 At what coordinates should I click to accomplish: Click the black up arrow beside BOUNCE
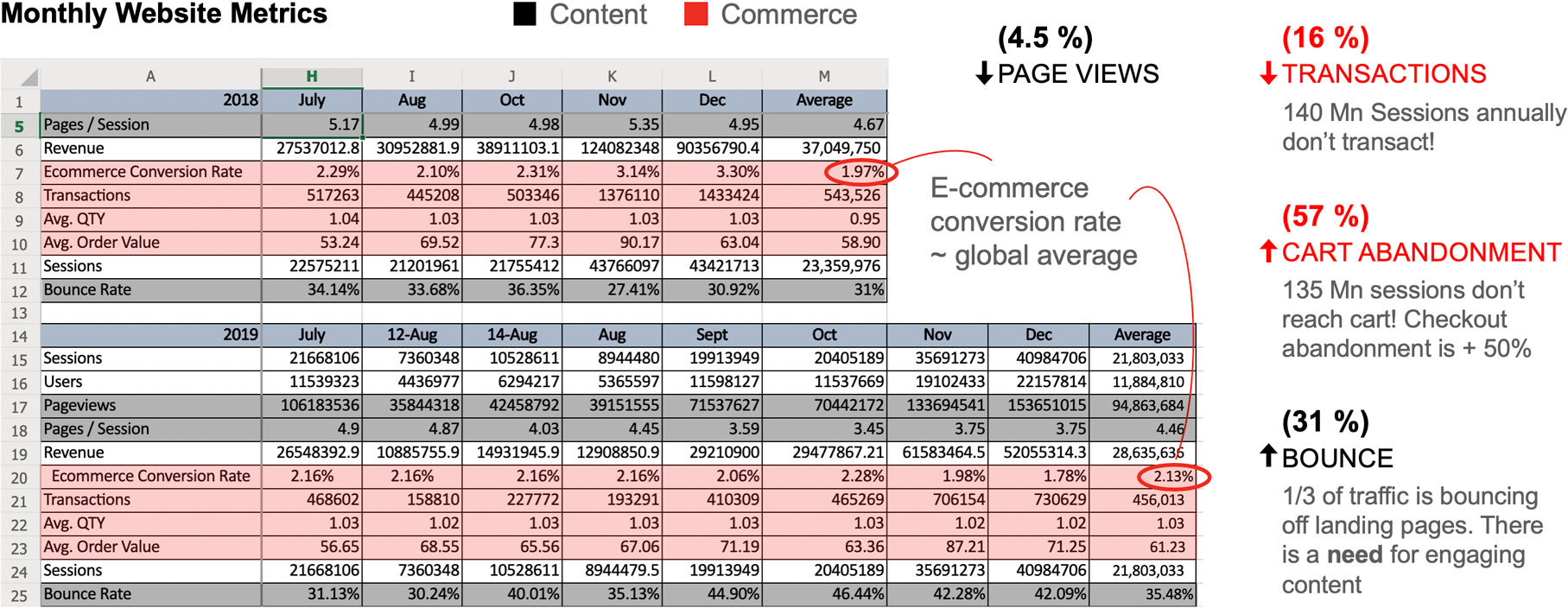1267,457
